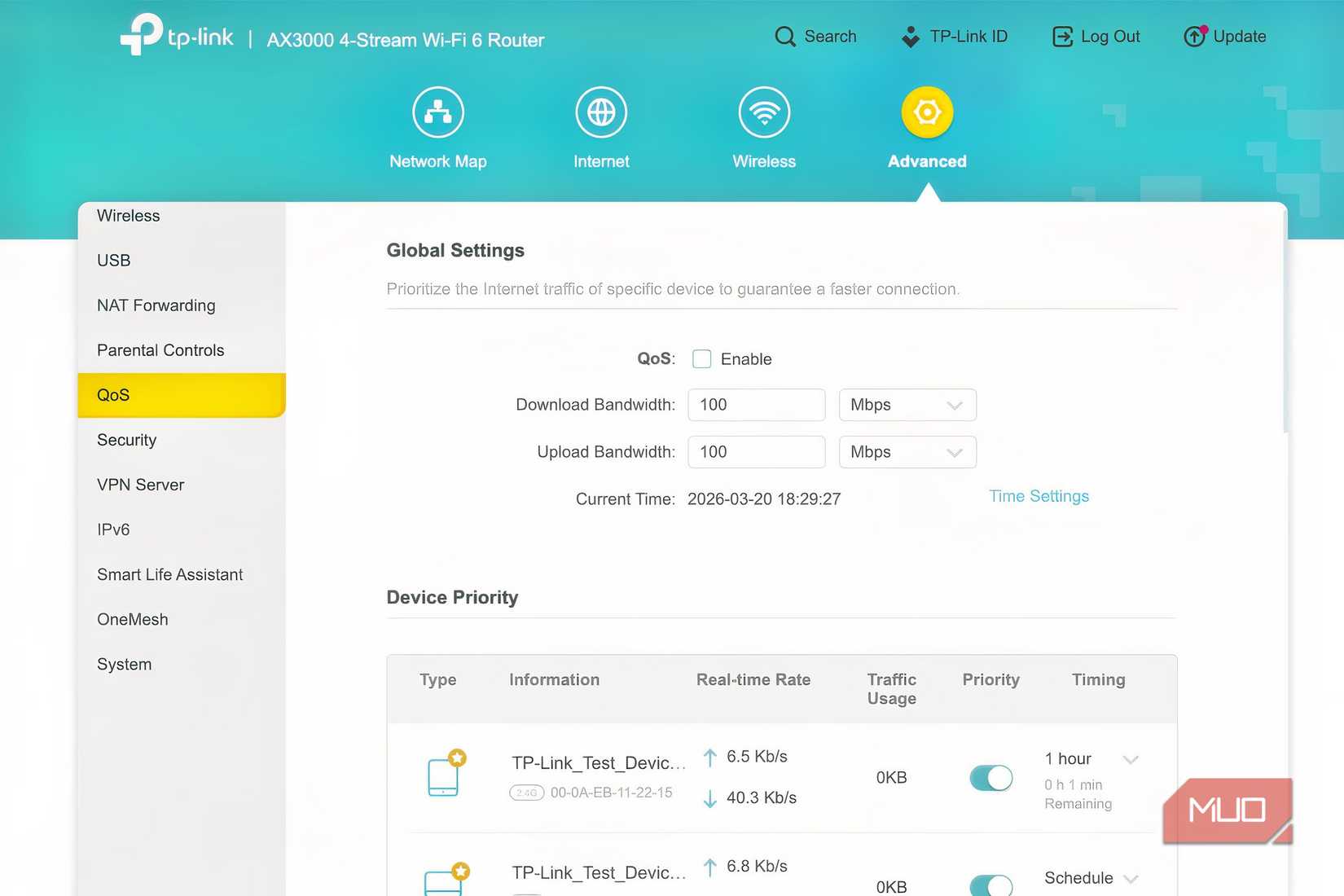Click the Real-time Rate column header
Viewport: 1344px width, 896px height.
[753, 680]
